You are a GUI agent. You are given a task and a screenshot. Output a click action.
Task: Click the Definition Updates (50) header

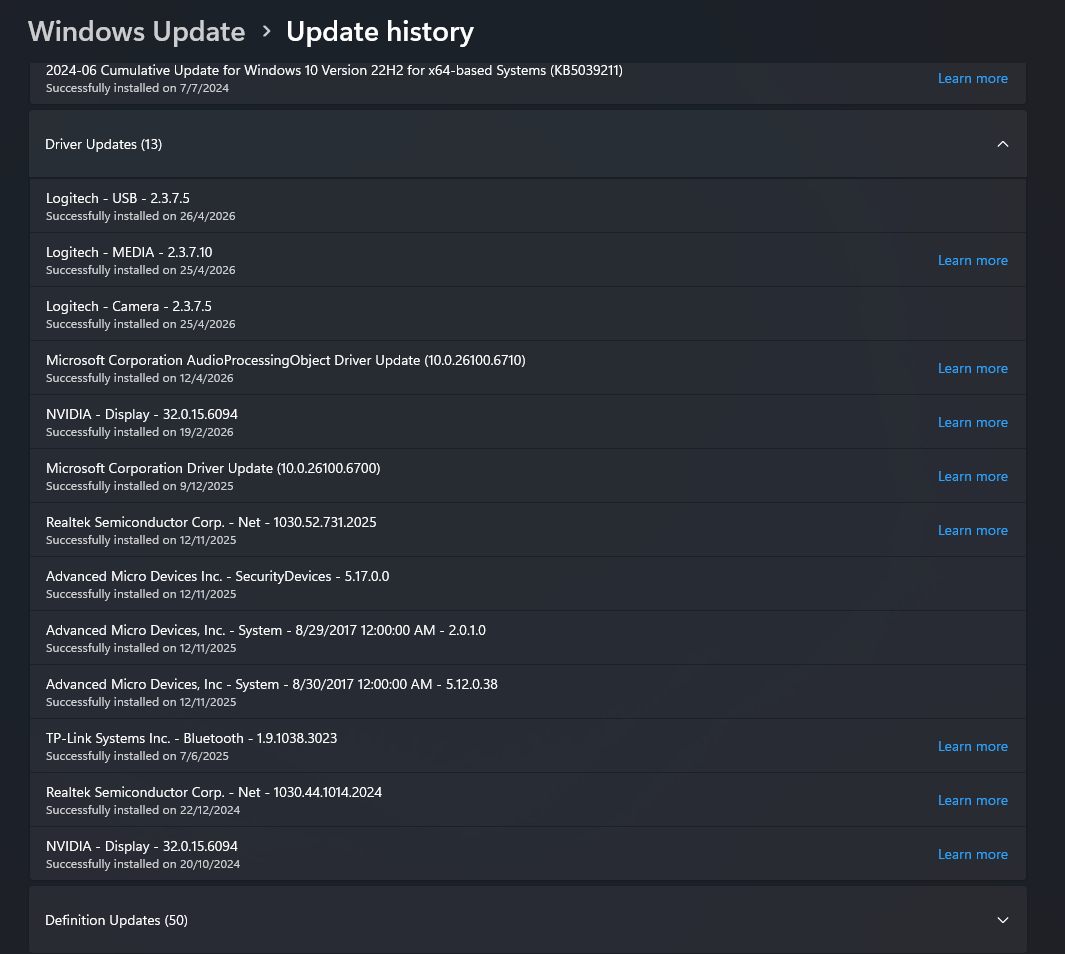pos(528,920)
